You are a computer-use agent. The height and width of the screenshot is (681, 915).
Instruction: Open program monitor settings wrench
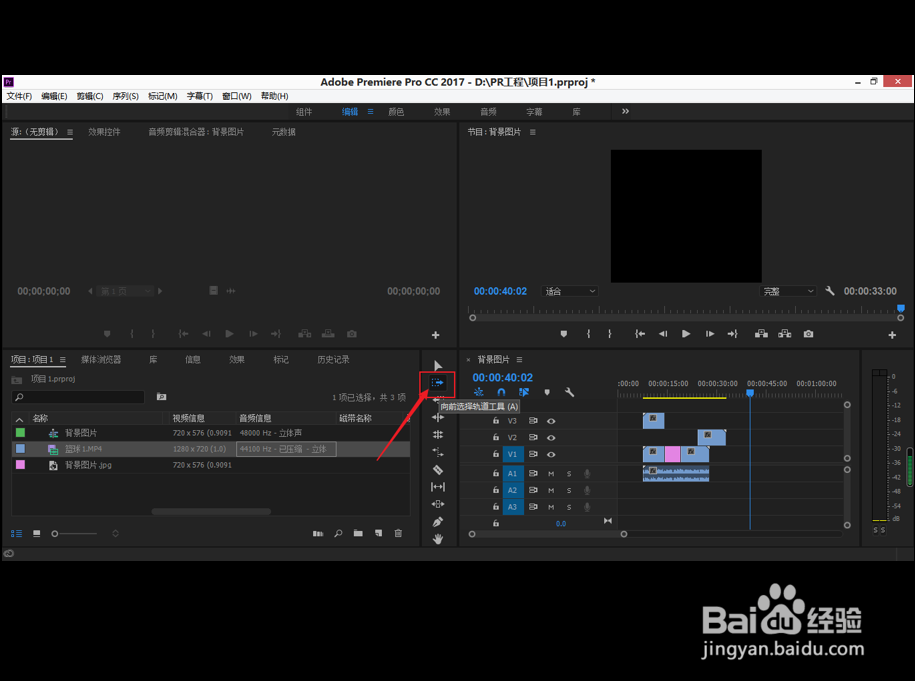point(830,291)
